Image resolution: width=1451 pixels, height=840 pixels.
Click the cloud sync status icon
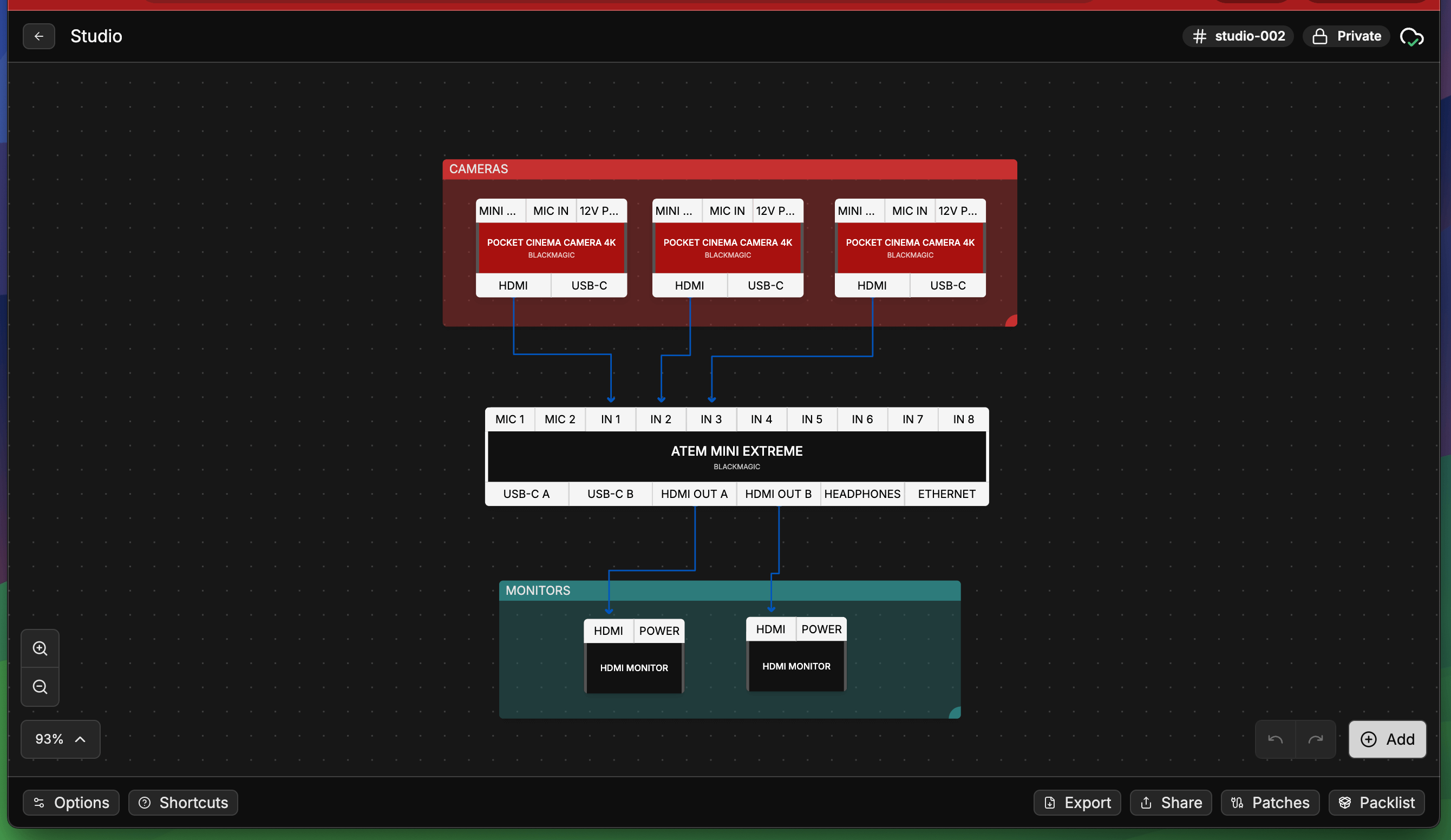[x=1412, y=36]
